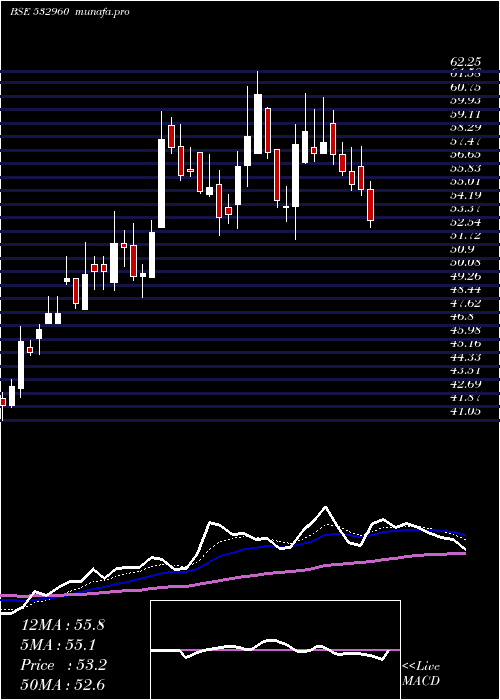Click the 45.16 price axis label

(465, 343)
